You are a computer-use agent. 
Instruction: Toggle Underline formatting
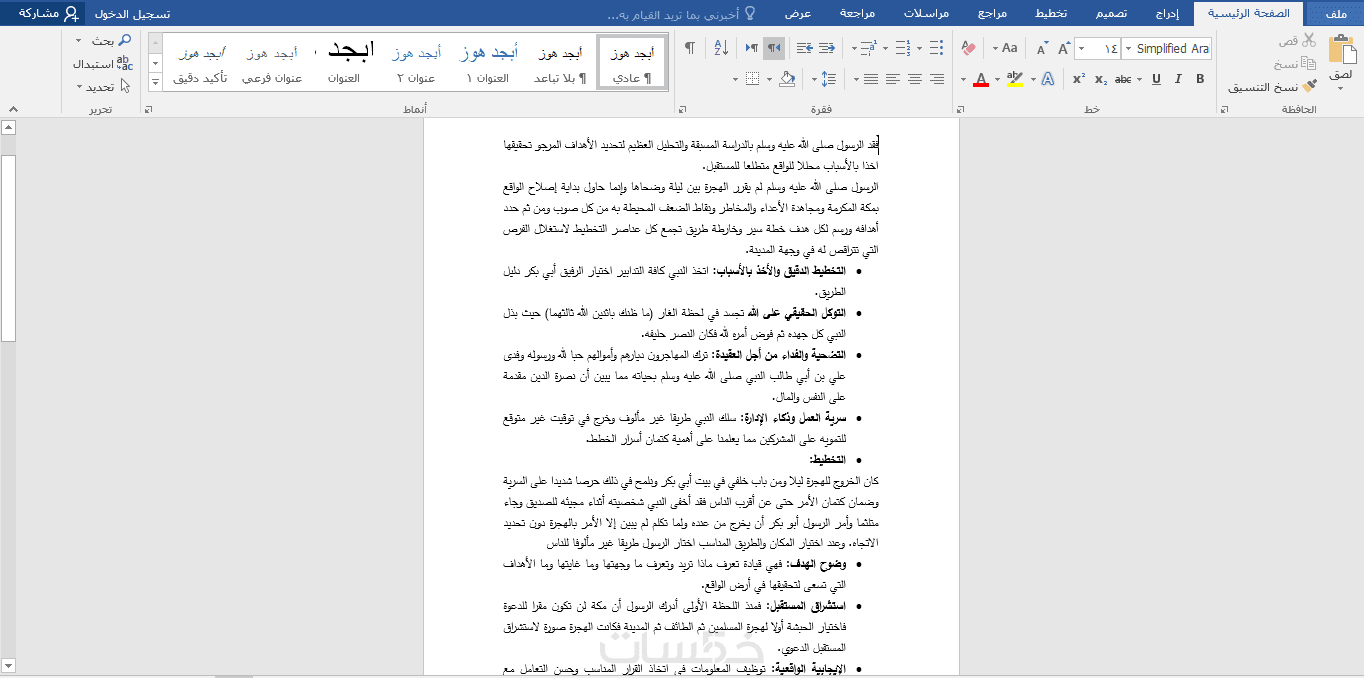[x=1156, y=79]
